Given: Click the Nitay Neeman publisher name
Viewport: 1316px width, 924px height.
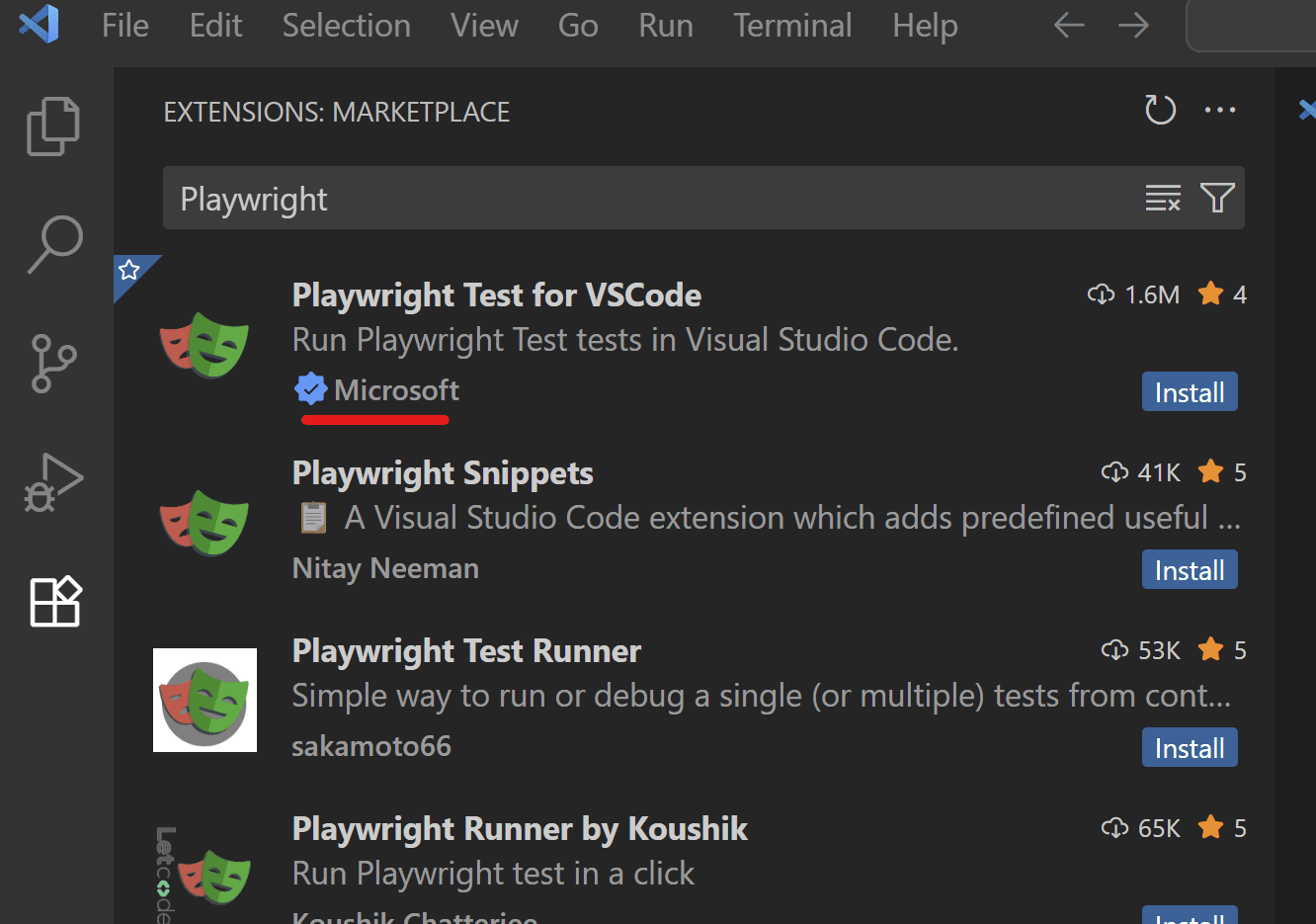Looking at the screenshot, I should (385, 568).
